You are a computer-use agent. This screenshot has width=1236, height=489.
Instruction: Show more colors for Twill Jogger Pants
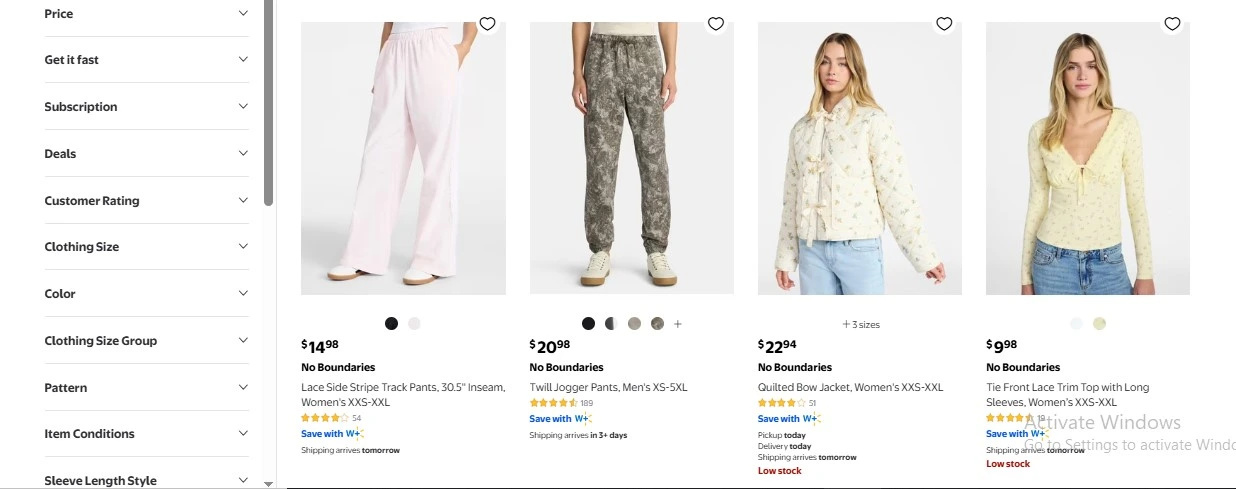click(678, 324)
